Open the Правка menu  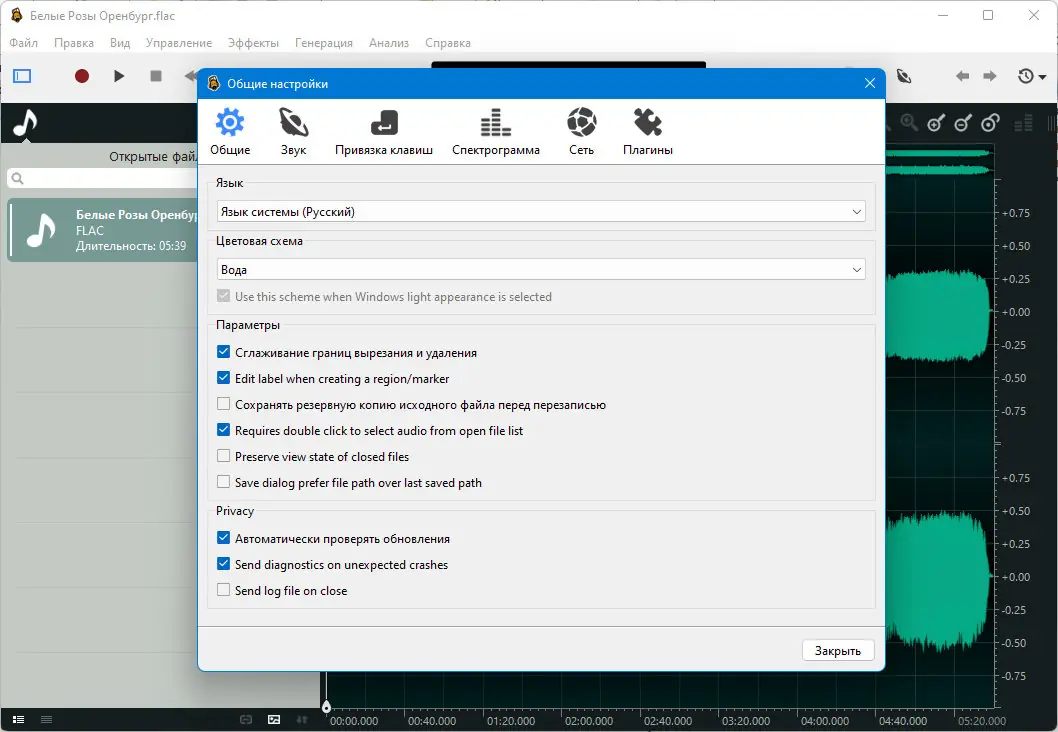click(x=74, y=43)
